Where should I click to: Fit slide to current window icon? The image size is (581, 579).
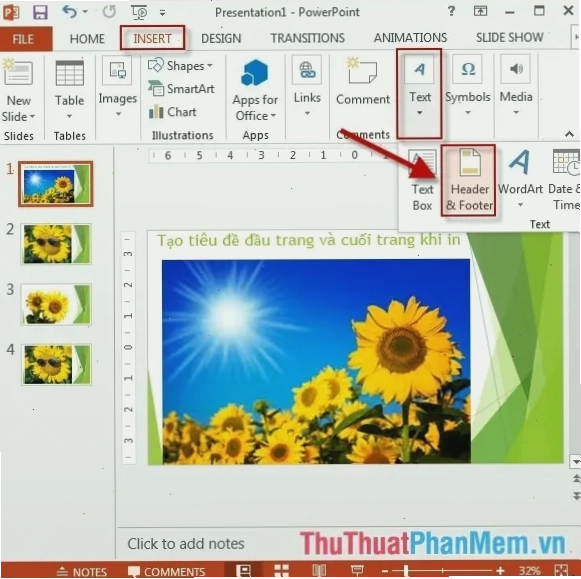561,571
